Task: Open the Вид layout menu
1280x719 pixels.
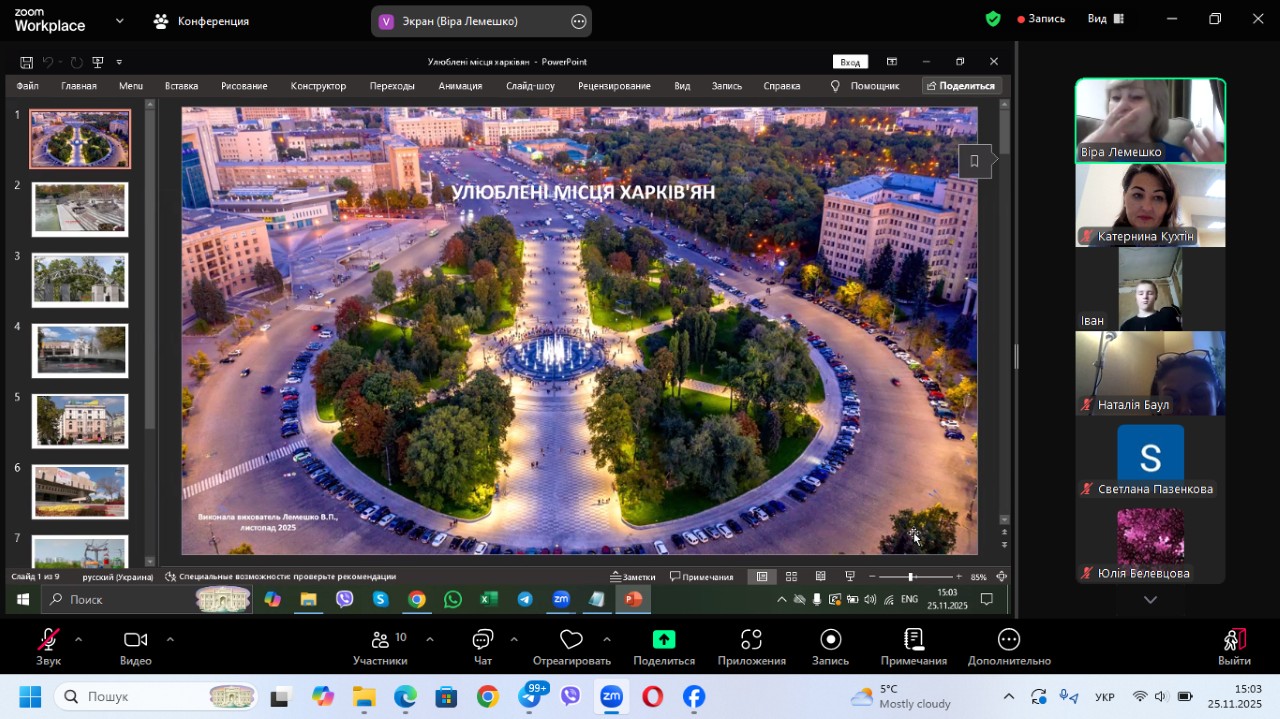Action: 1105,19
